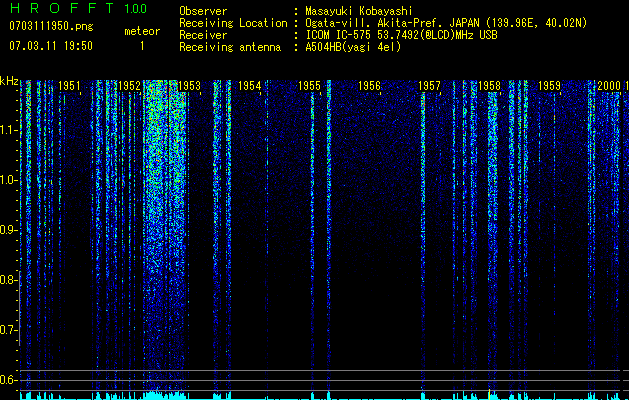Viewport: 629px width, 400px height.
Task: Click the A504HB(yagi 4el) antenna text
Action: (x=353, y=47)
